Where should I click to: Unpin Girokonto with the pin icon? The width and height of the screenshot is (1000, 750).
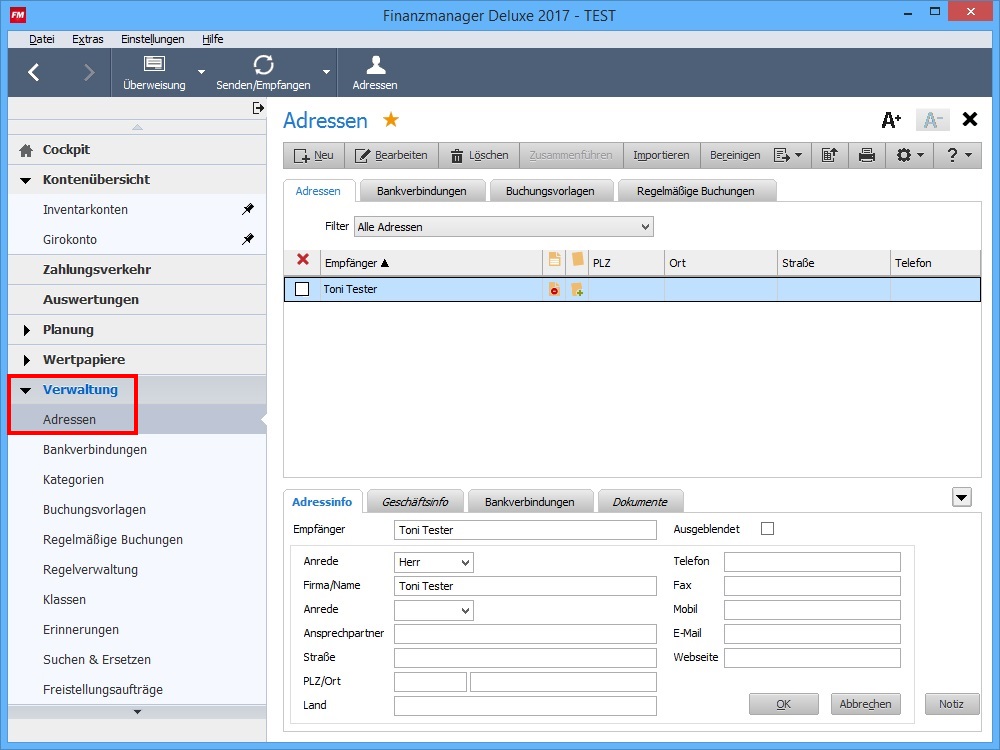247,239
